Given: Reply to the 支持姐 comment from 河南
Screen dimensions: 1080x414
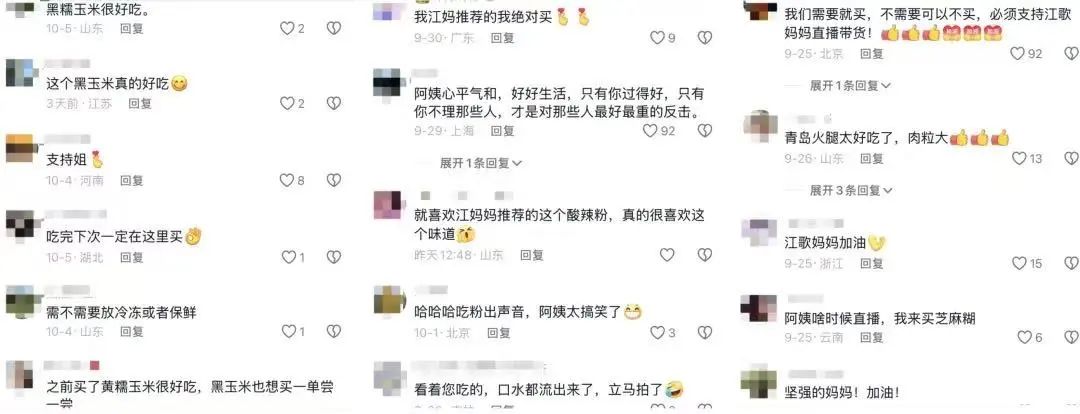Looking at the screenshot, I should pyautogui.click(x=132, y=180).
